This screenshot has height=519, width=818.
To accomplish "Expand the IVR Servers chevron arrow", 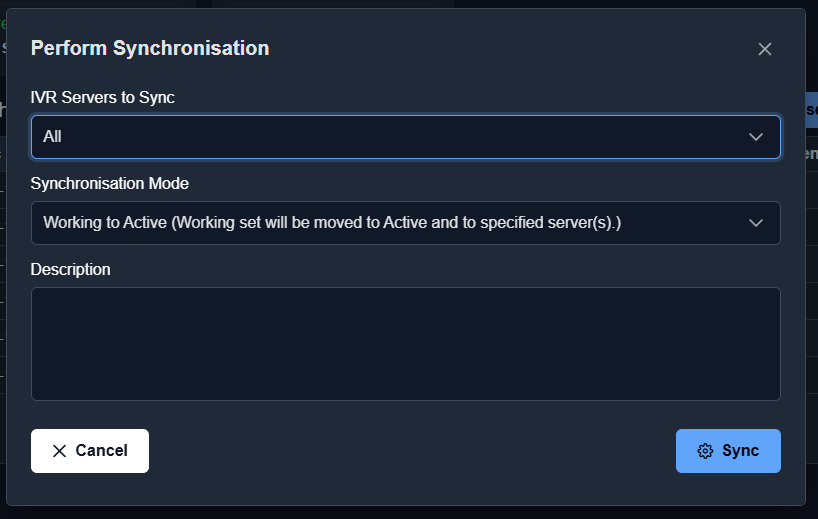I will pyautogui.click(x=756, y=137).
